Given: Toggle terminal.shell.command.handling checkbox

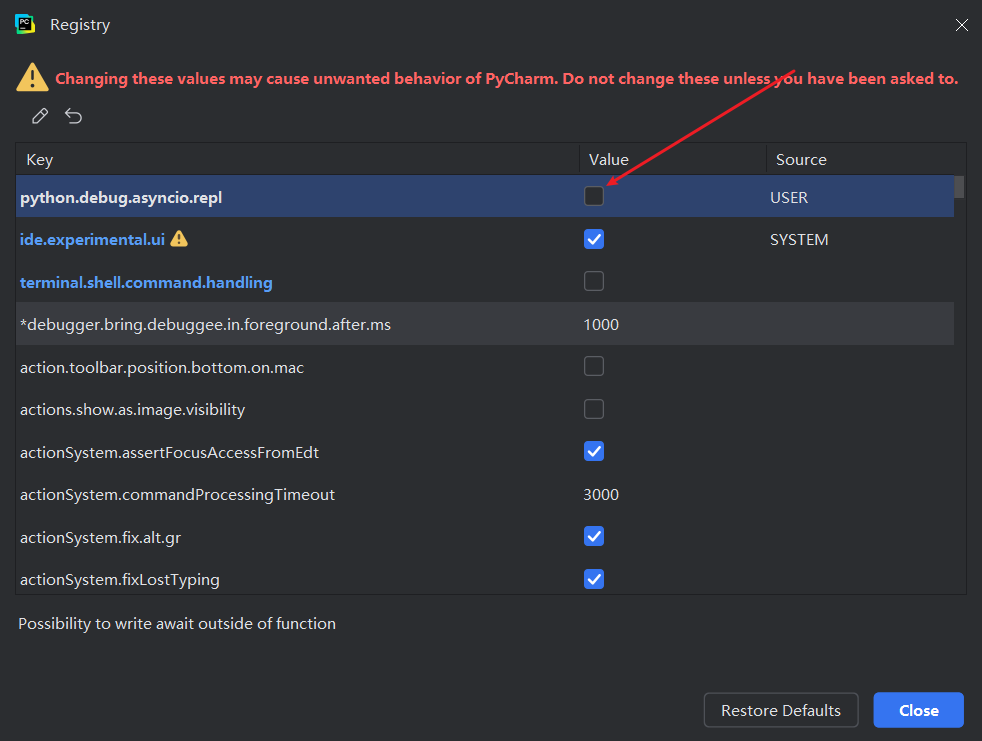Looking at the screenshot, I should pyautogui.click(x=594, y=281).
